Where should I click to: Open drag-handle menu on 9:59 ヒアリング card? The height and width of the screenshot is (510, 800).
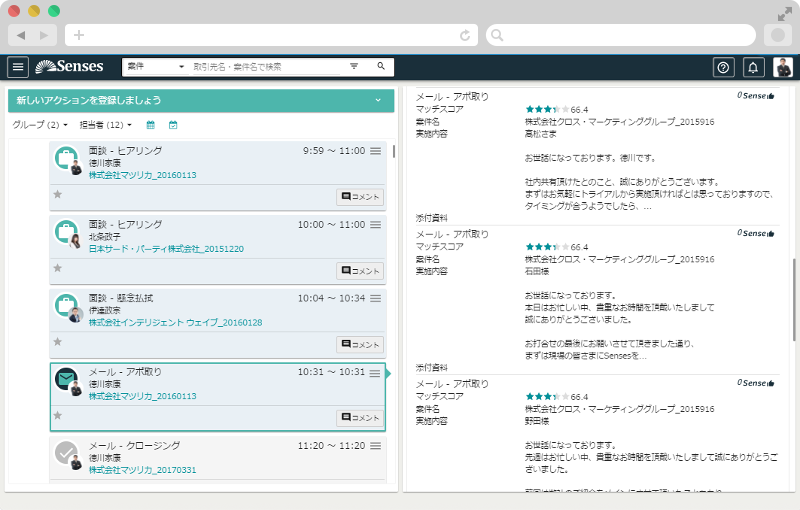pos(376,151)
